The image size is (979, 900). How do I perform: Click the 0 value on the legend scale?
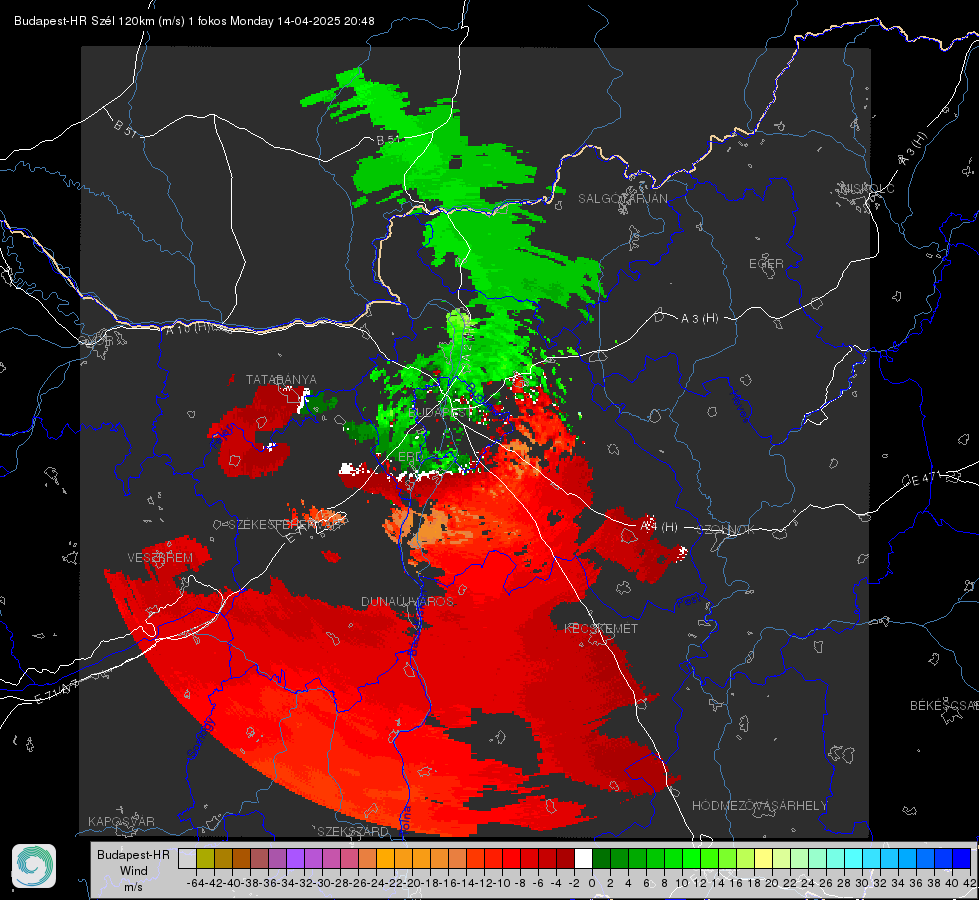tap(592, 883)
